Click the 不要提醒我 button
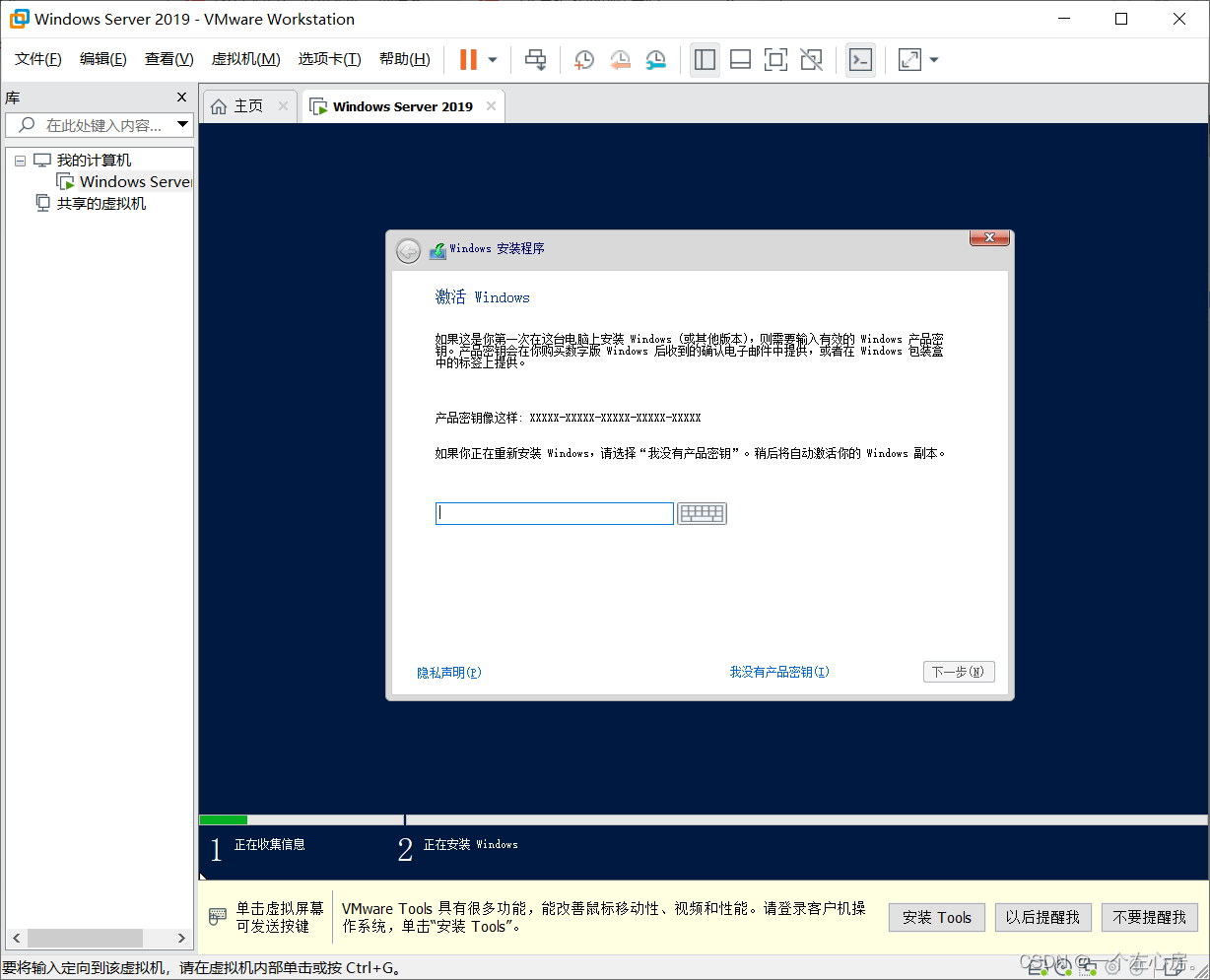1210x980 pixels. [x=1150, y=917]
